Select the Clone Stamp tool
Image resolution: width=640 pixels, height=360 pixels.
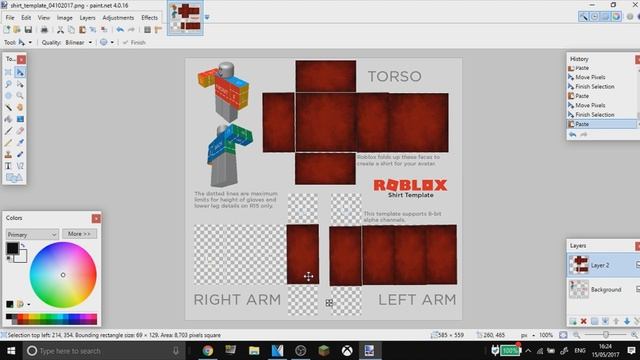click(8, 154)
